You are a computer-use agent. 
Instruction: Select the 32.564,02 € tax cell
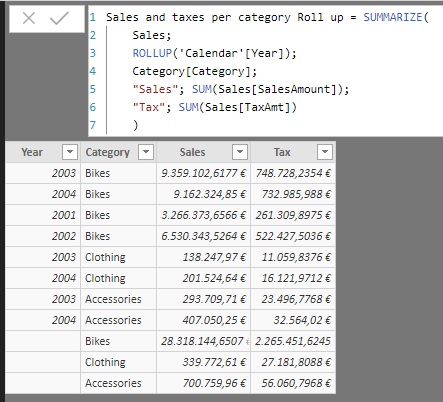click(293, 320)
